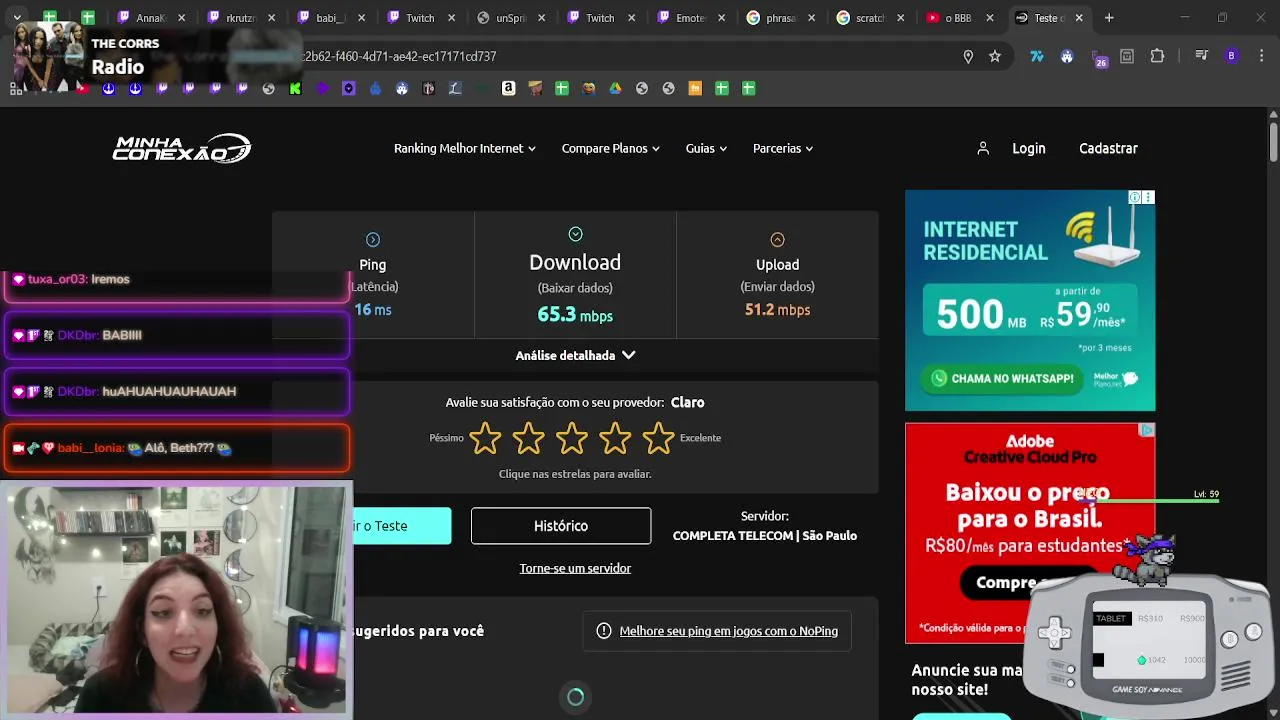1280x720 pixels.
Task: Rate provider with the middle third star
Action: [572, 438]
